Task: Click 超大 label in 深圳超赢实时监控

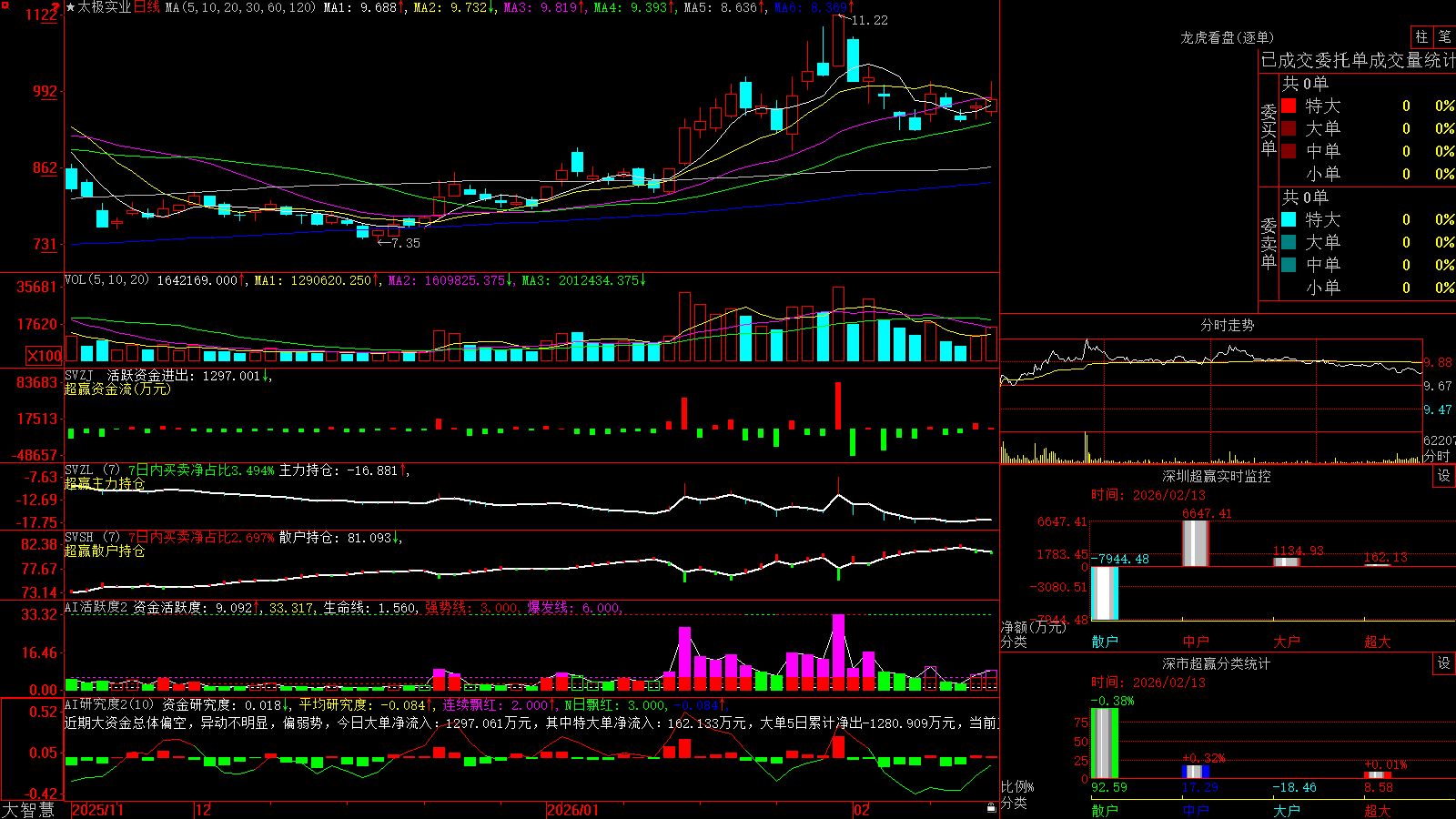Action: click(1378, 642)
